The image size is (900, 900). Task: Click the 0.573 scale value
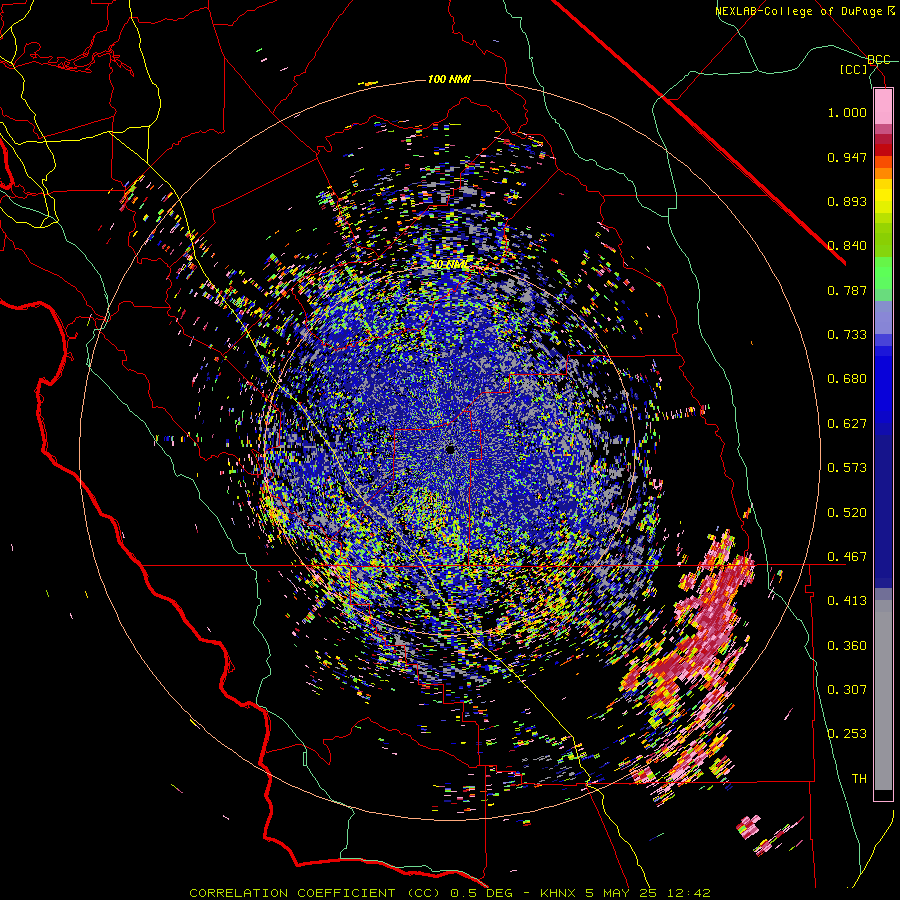pyautogui.click(x=847, y=468)
